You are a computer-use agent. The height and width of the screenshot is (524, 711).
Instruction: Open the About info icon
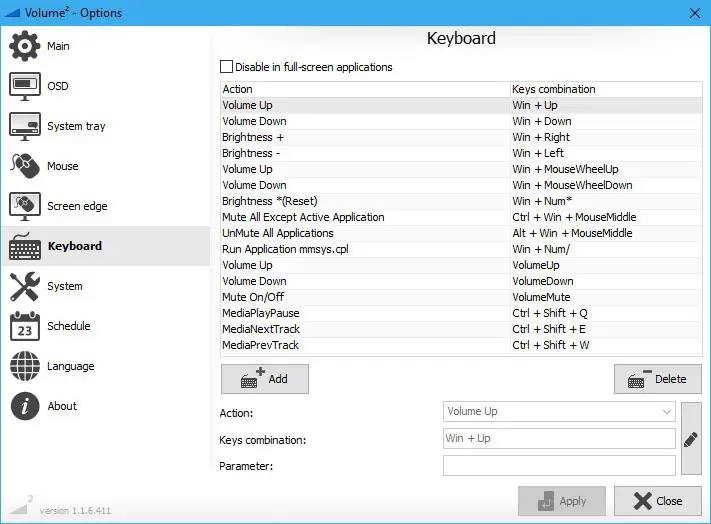(x=24, y=406)
